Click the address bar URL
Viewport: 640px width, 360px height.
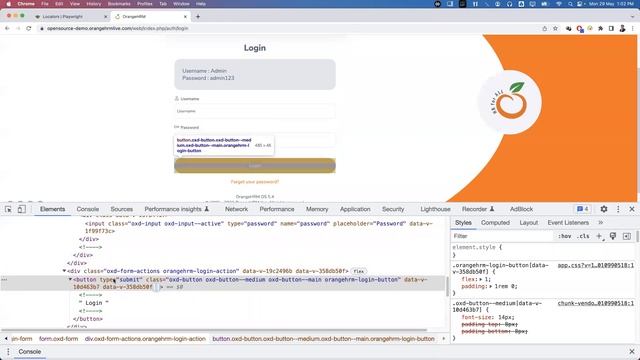118,29
